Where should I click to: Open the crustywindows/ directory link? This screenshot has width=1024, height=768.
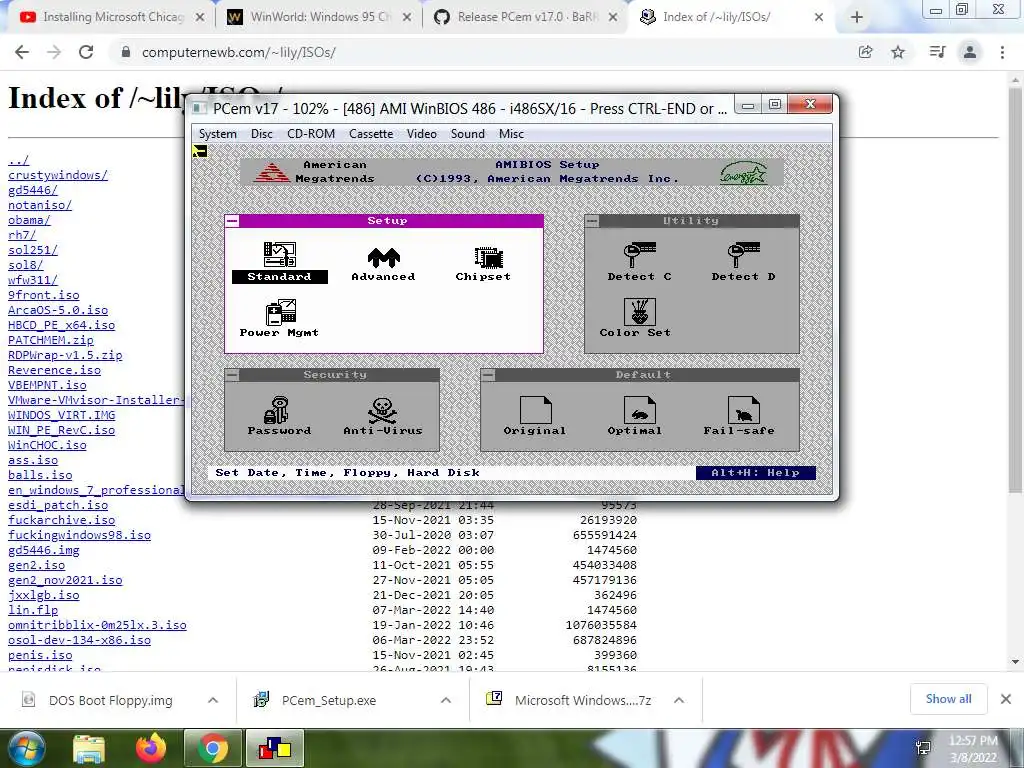tap(57, 175)
